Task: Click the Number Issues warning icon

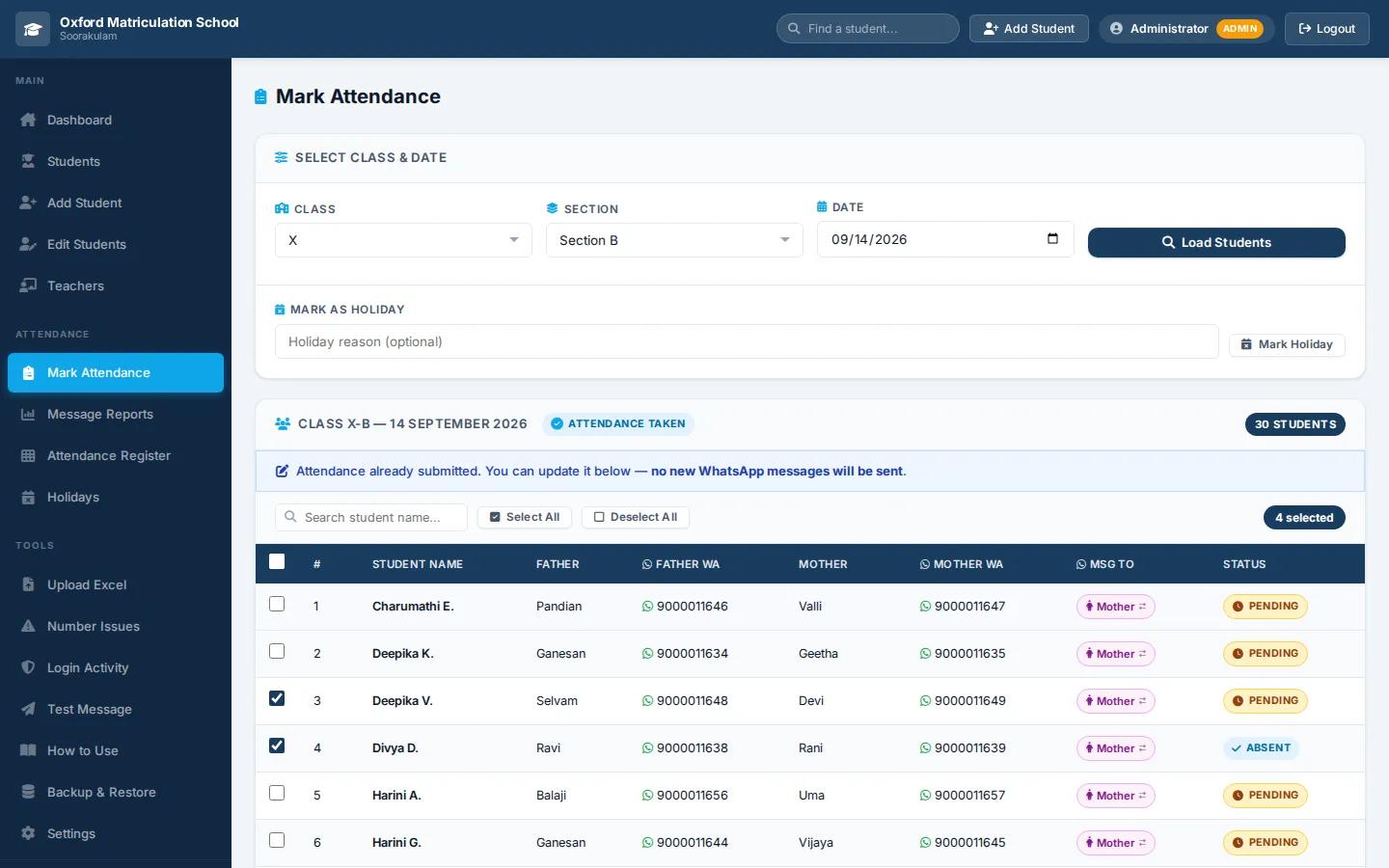Action: click(28, 626)
